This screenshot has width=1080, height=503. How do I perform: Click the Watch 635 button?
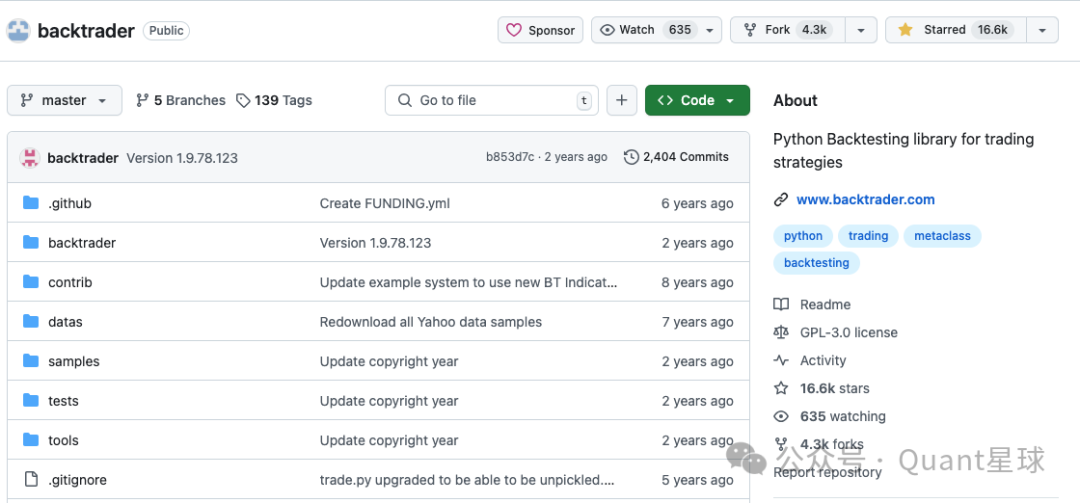tap(647, 30)
